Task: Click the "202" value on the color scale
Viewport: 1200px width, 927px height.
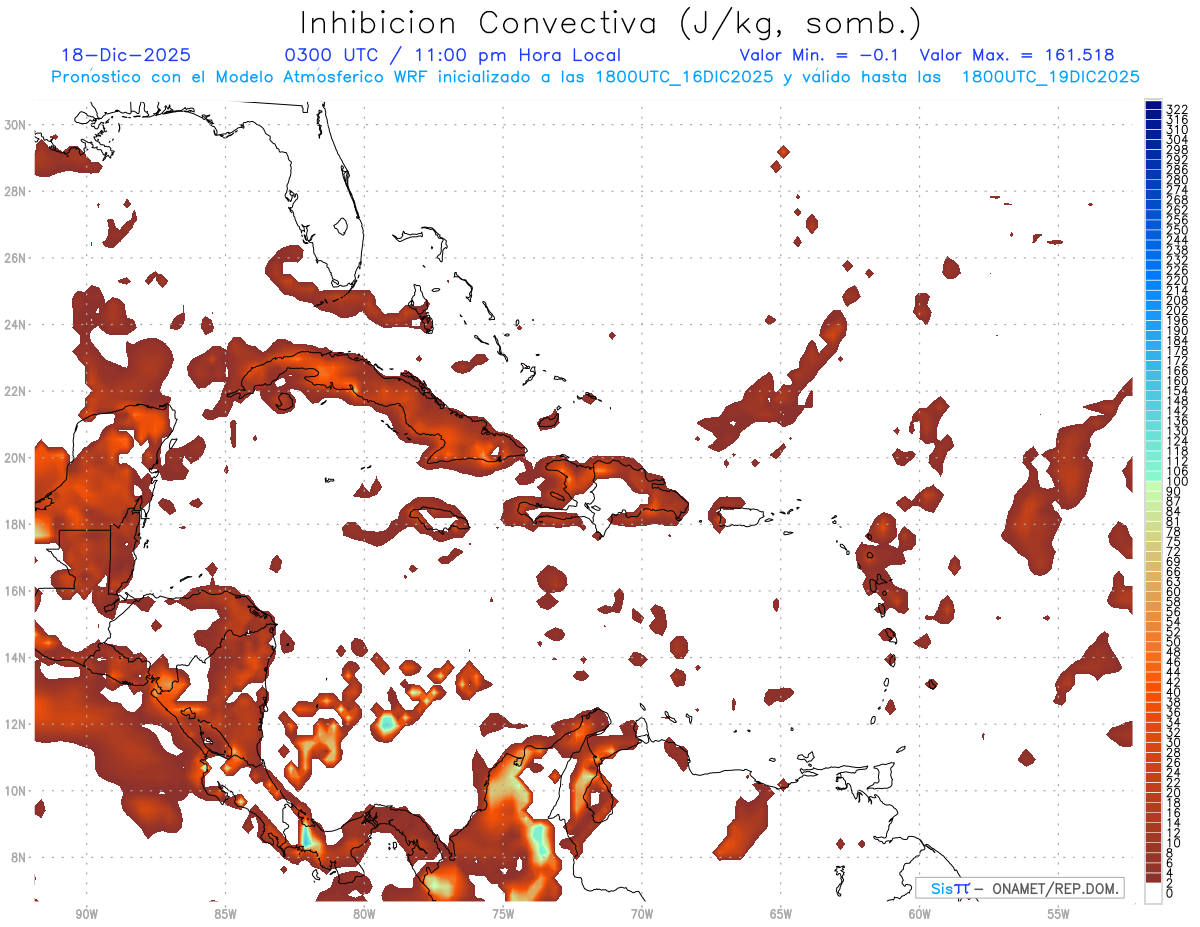Action: coord(1177,310)
